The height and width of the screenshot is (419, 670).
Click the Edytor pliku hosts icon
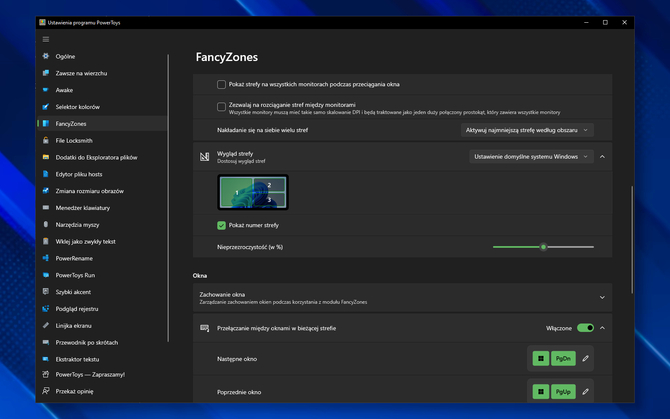[46, 174]
